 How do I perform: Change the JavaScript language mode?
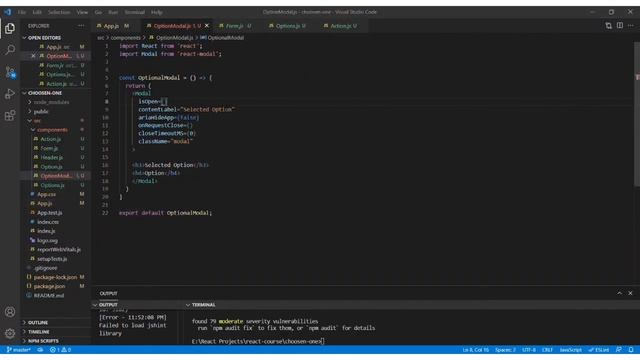click(x=571, y=350)
